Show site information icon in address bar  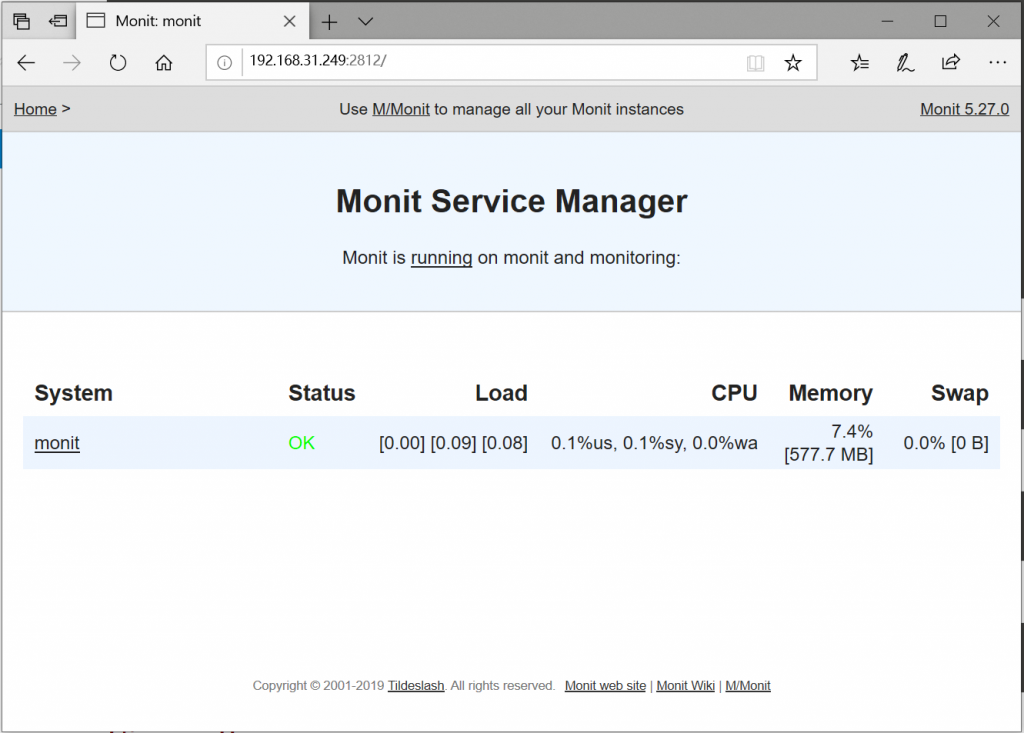coord(224,63)
